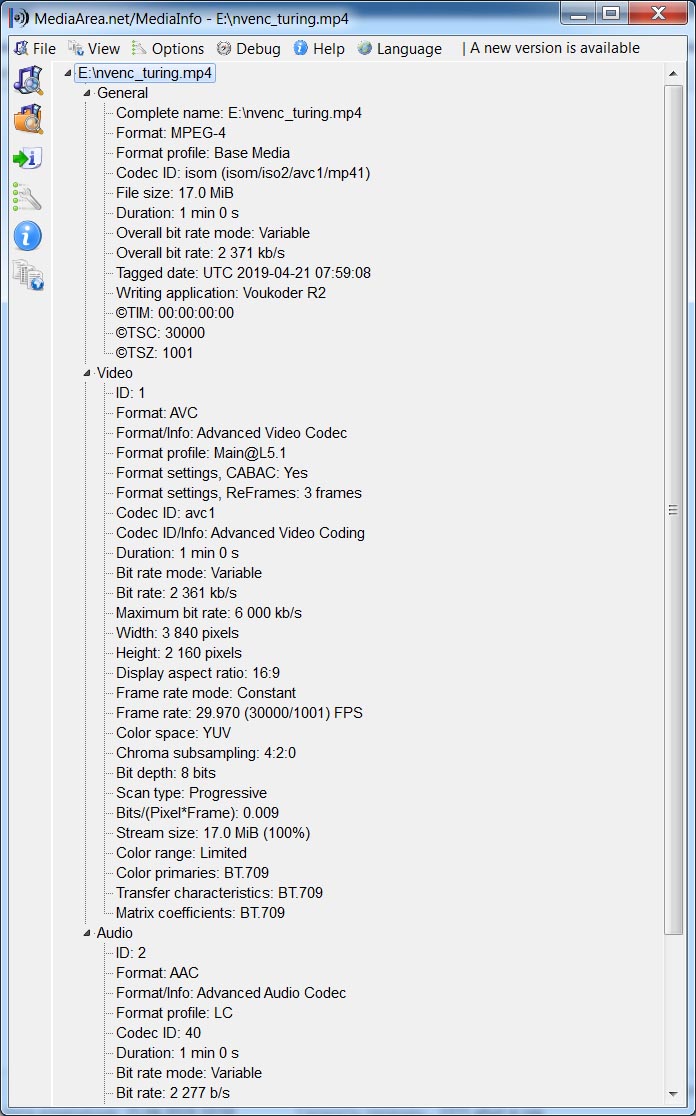Select '©TSC: 30000' row
The width and height of the screenshot is (696, 1116).
[x=160, y=332]
